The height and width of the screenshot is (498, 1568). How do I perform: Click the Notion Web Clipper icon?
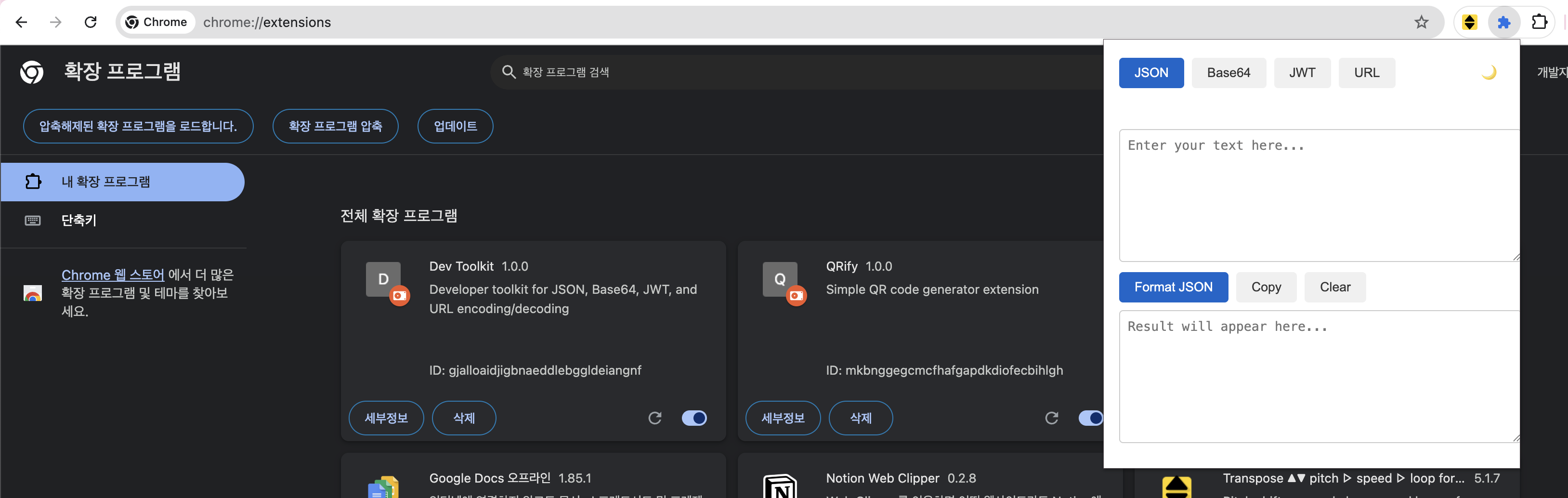click(x=780, y=486)
